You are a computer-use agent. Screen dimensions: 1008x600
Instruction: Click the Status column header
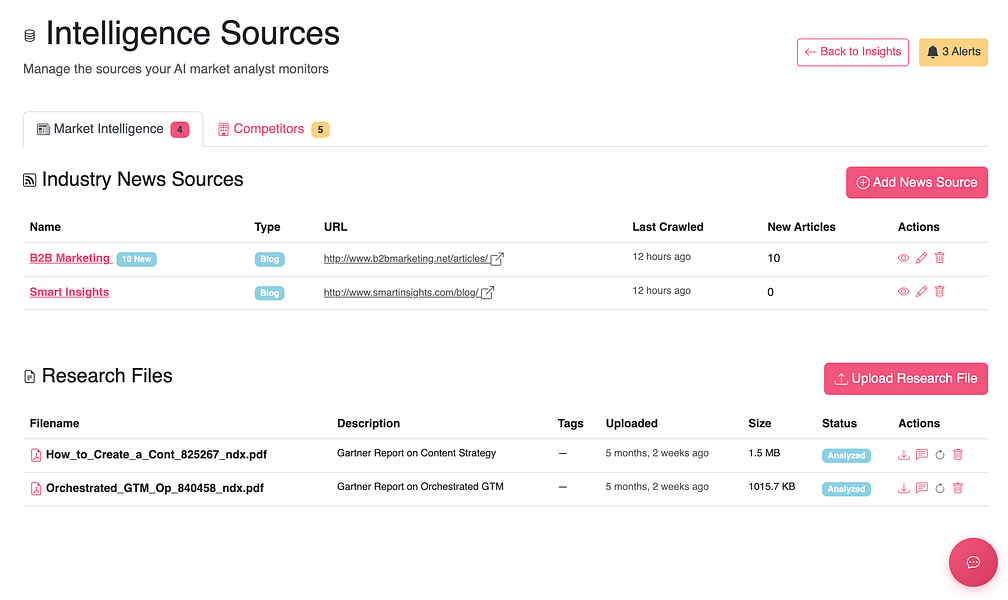click(840, 423)
